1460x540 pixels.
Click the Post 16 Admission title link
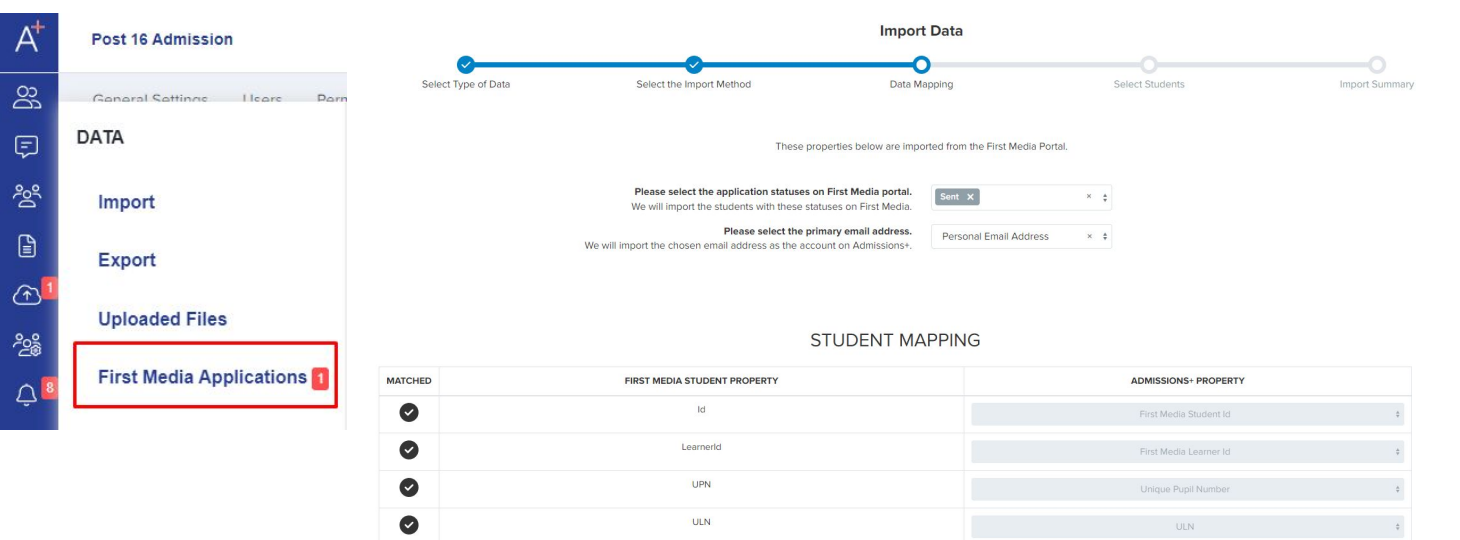162,39
